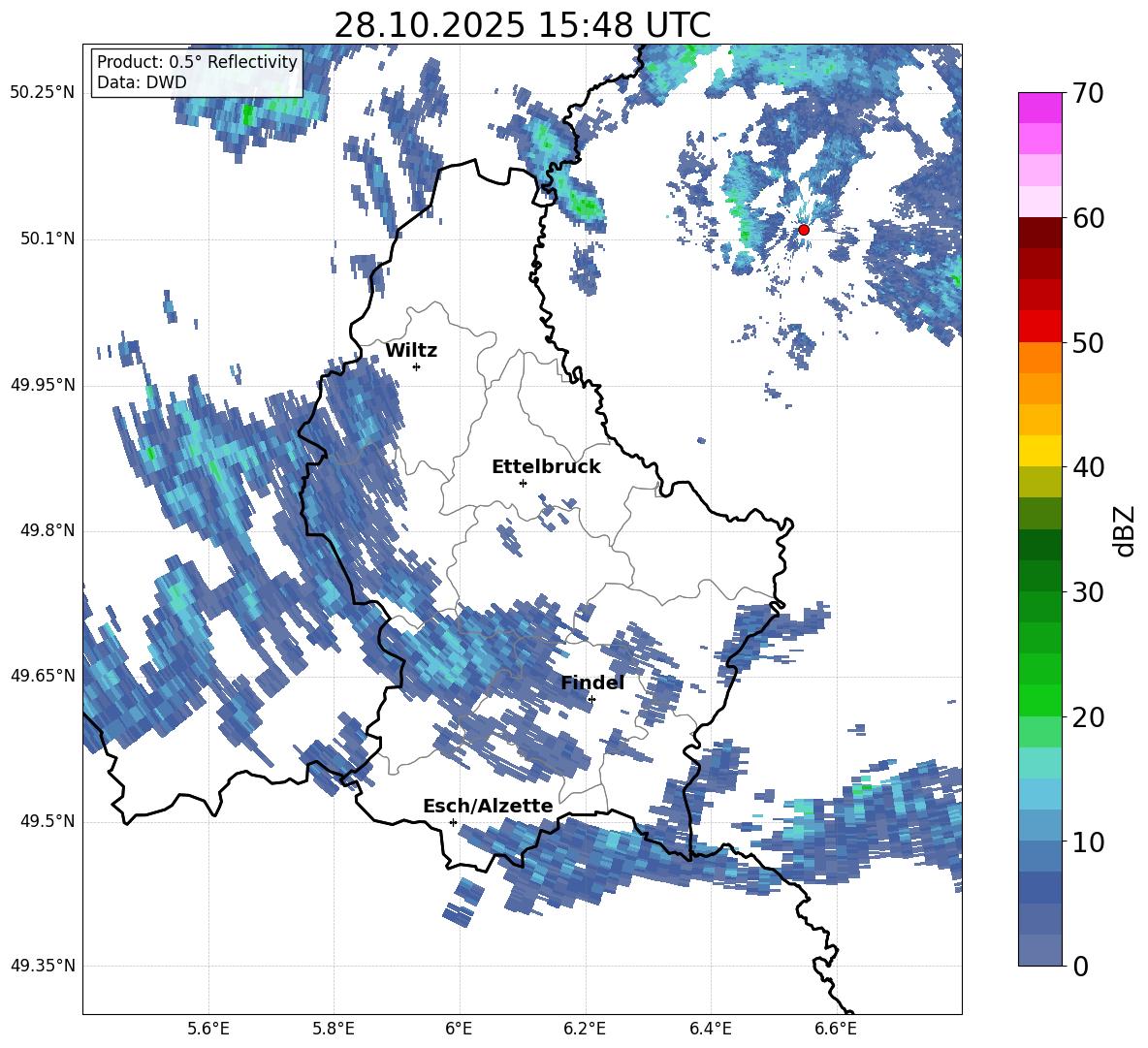Click the Wiltz city label
This screenshot has width=1148, height=1048.
click(411, 351)
